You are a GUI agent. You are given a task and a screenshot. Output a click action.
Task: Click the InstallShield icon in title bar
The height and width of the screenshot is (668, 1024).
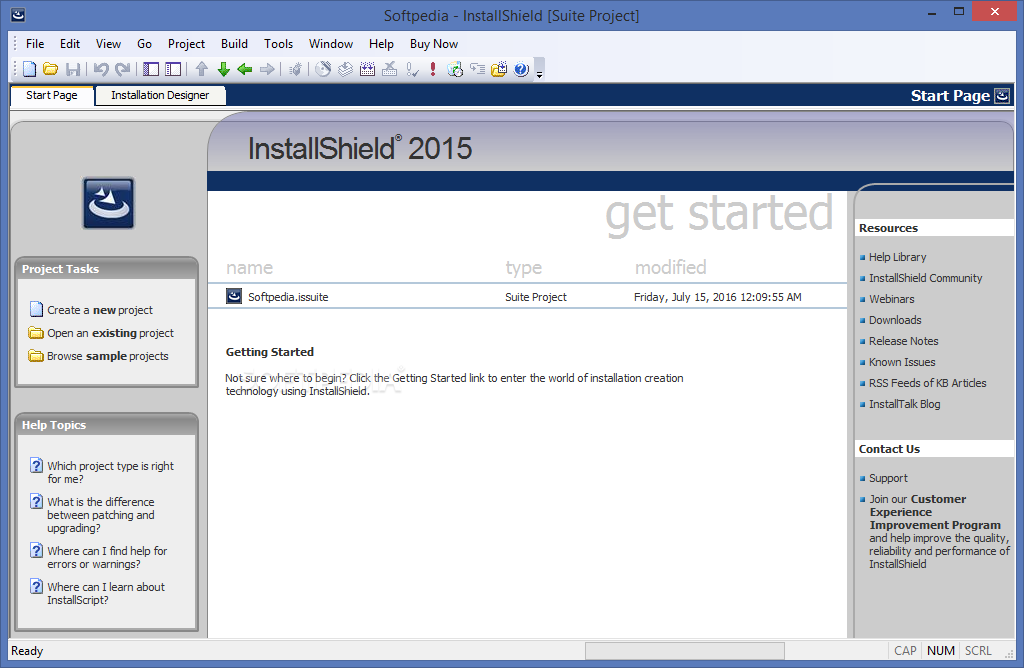(18, 14)
